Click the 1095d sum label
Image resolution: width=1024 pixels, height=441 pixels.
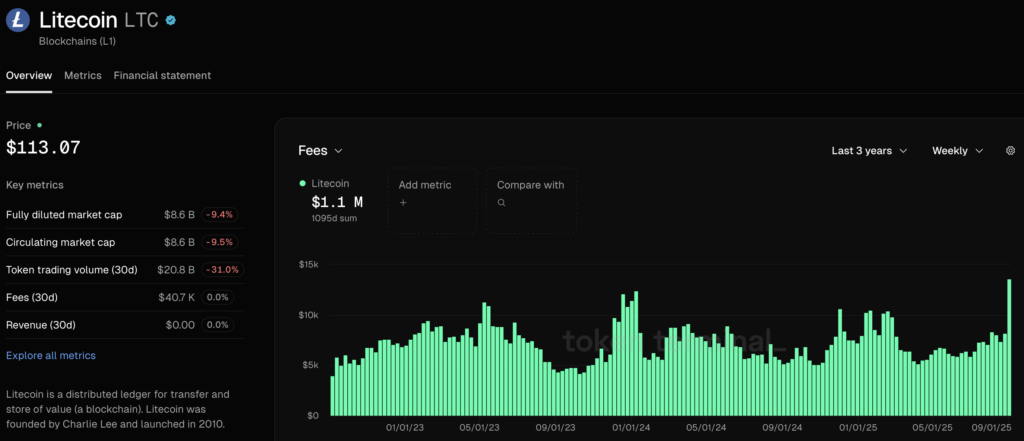tap(334, 218)
